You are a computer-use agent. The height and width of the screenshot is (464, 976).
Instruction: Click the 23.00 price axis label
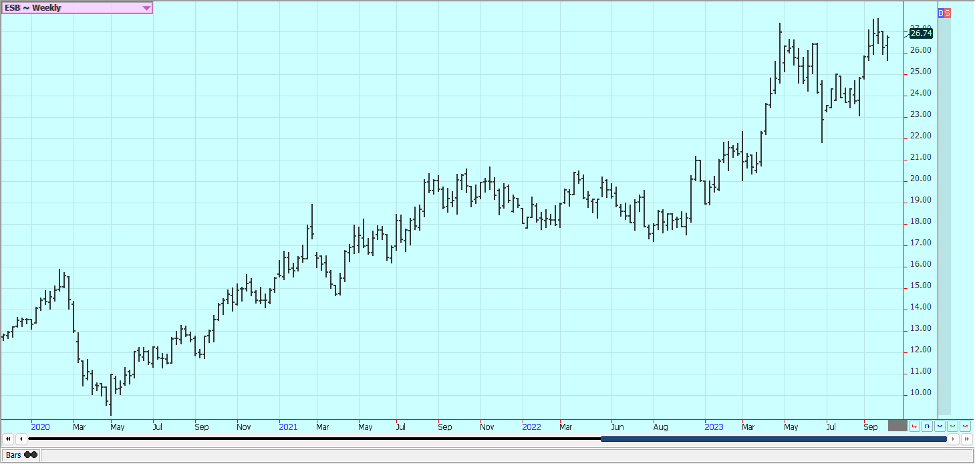[x=921, y=115]
